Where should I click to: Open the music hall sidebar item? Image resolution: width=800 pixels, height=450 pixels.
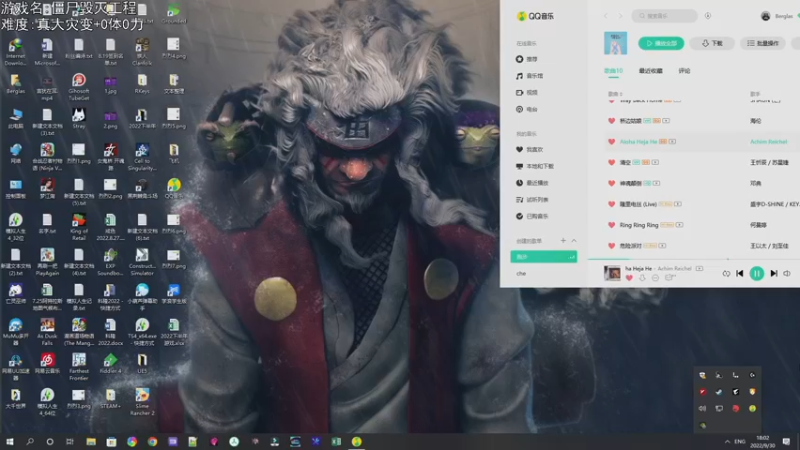529,76
